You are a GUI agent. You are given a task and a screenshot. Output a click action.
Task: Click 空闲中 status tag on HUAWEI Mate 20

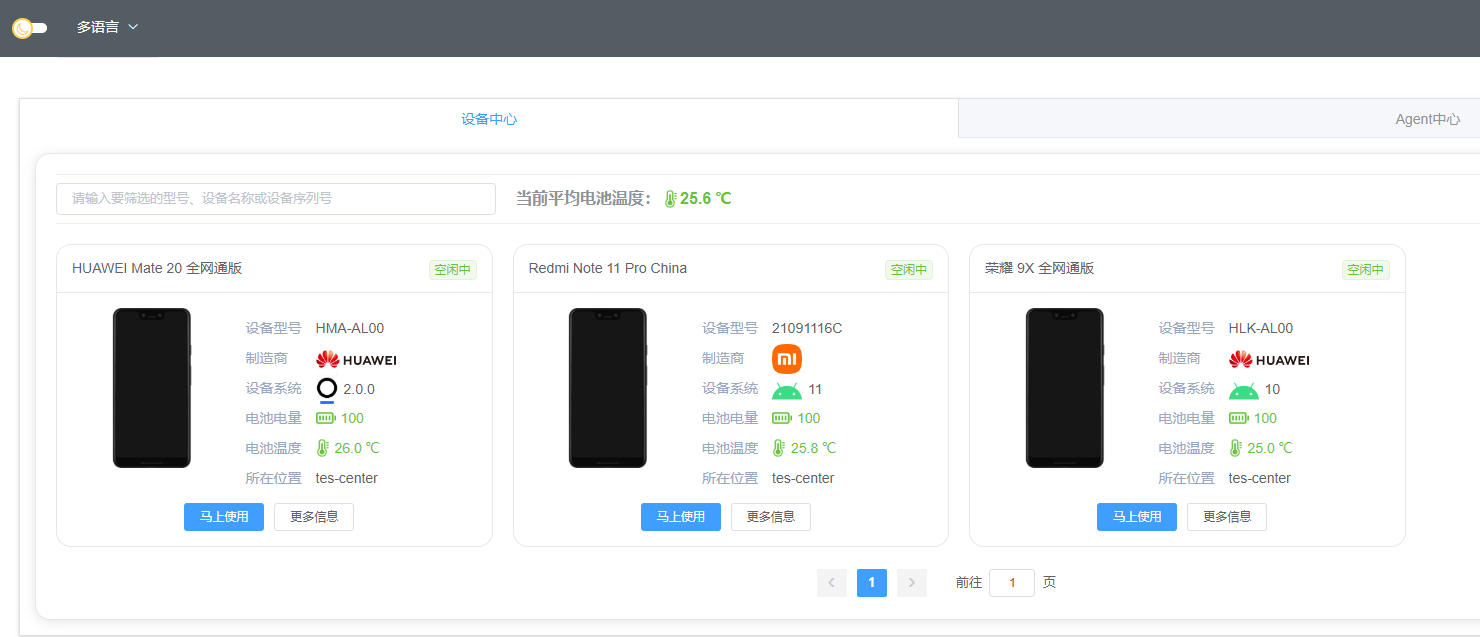453,270
